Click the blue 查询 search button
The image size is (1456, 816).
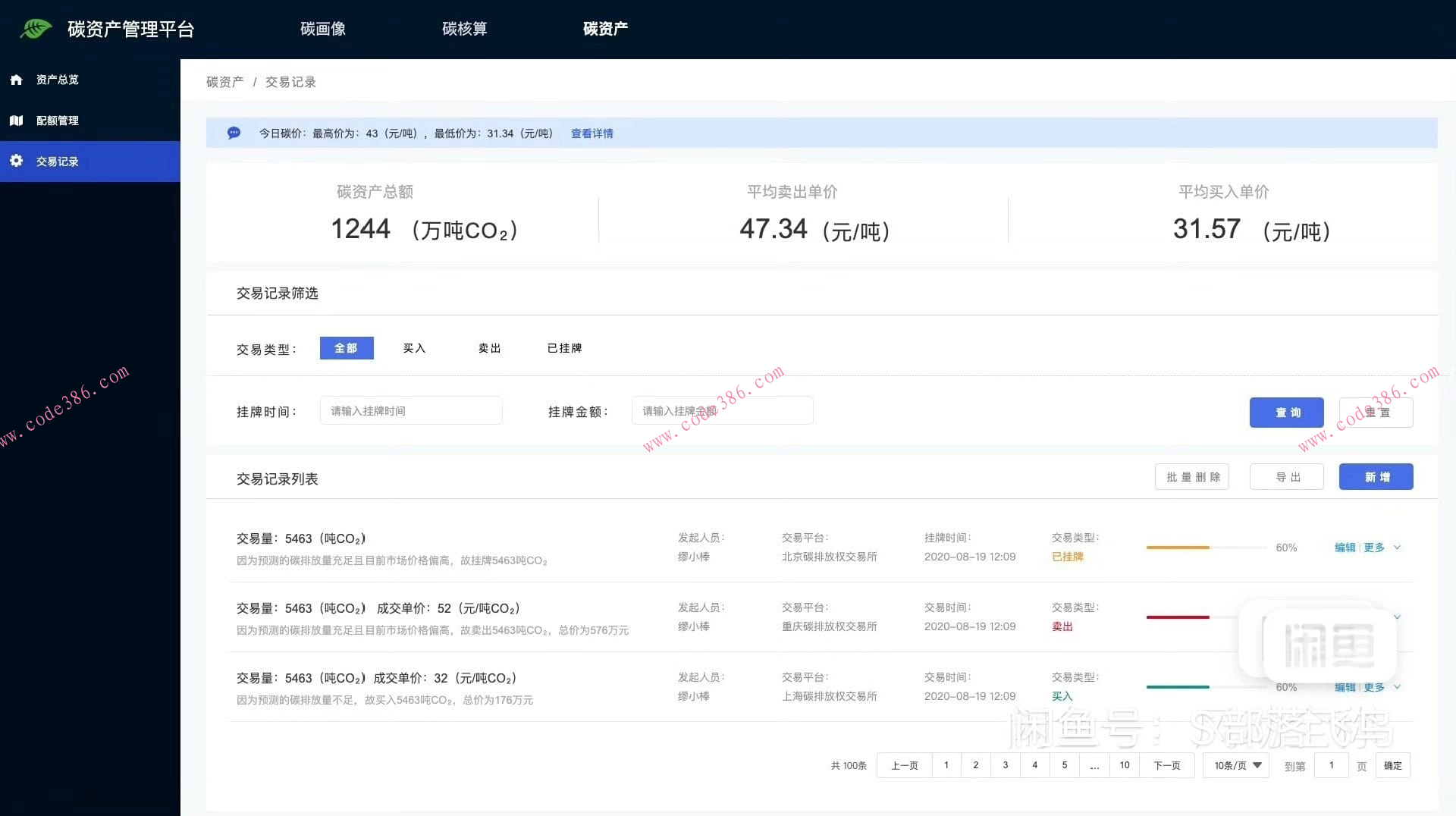coord(1286,412)
